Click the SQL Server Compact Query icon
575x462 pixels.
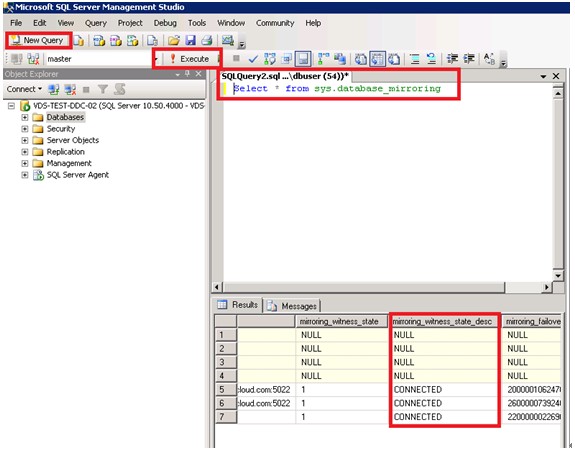(152, 40)
